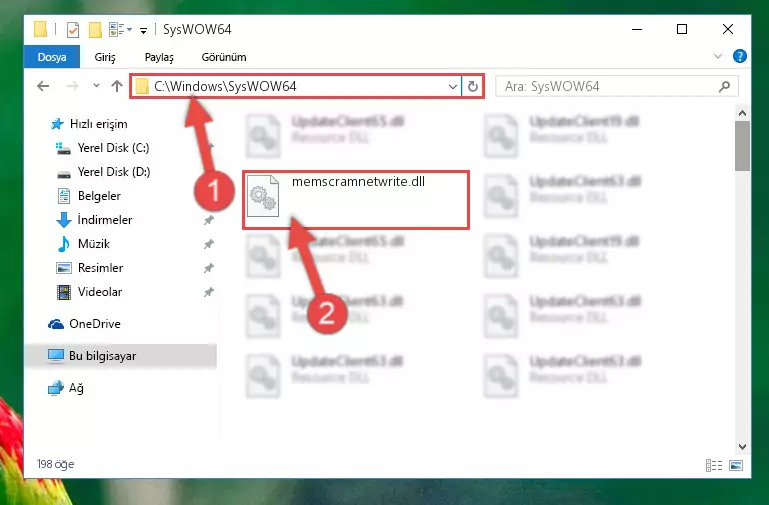Switch to details view in status bar
769x505 pixels.
click(x=714, y=465)
